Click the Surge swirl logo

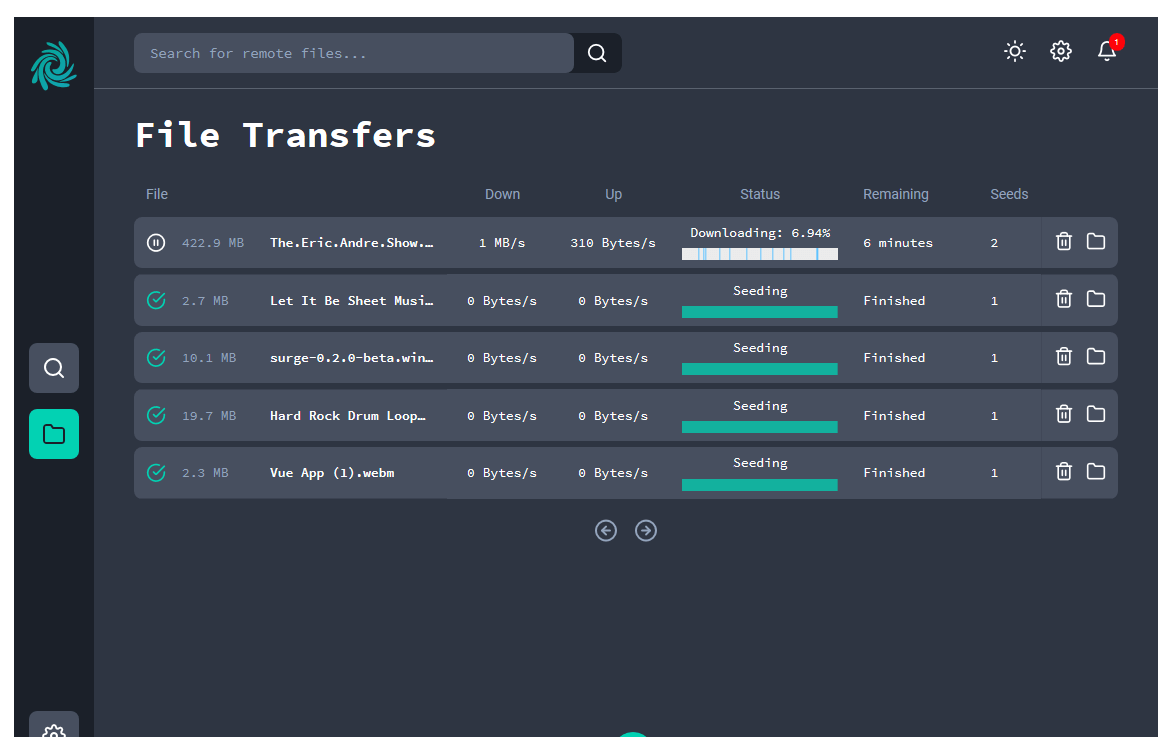(54, 66)
